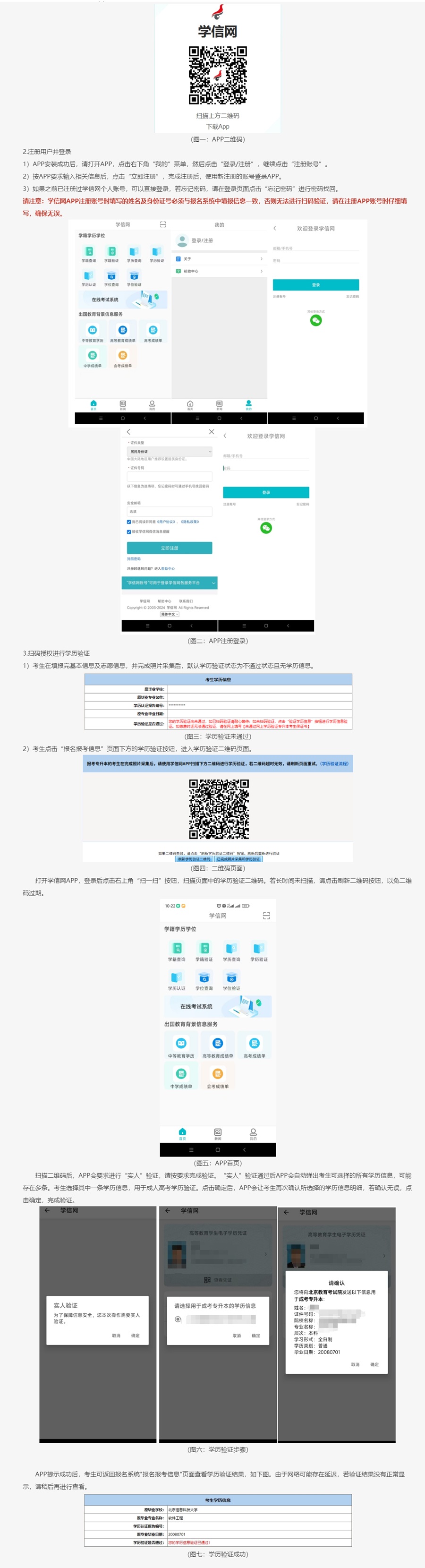Tap Android recents button below 图五 screen

pos(191,1150)
